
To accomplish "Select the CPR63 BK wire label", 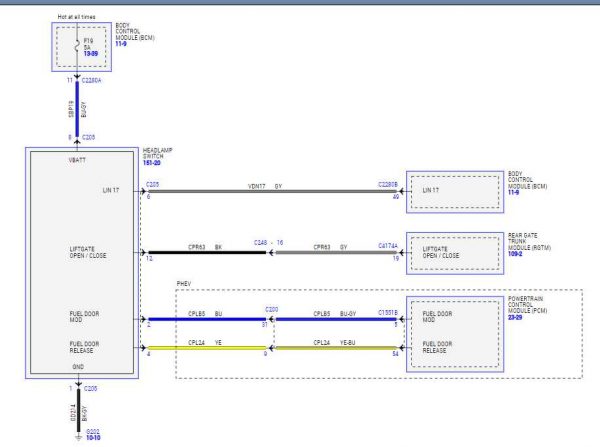I will (x=205, y=247).
